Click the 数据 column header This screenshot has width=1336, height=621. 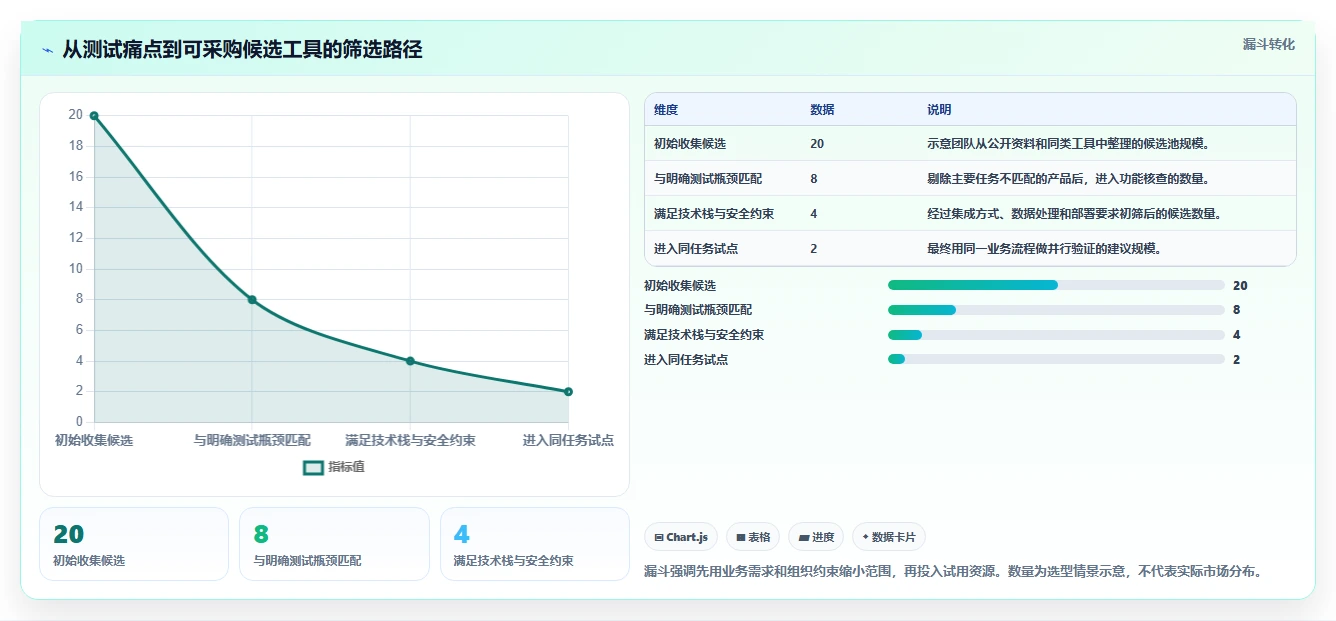[822, 110]
